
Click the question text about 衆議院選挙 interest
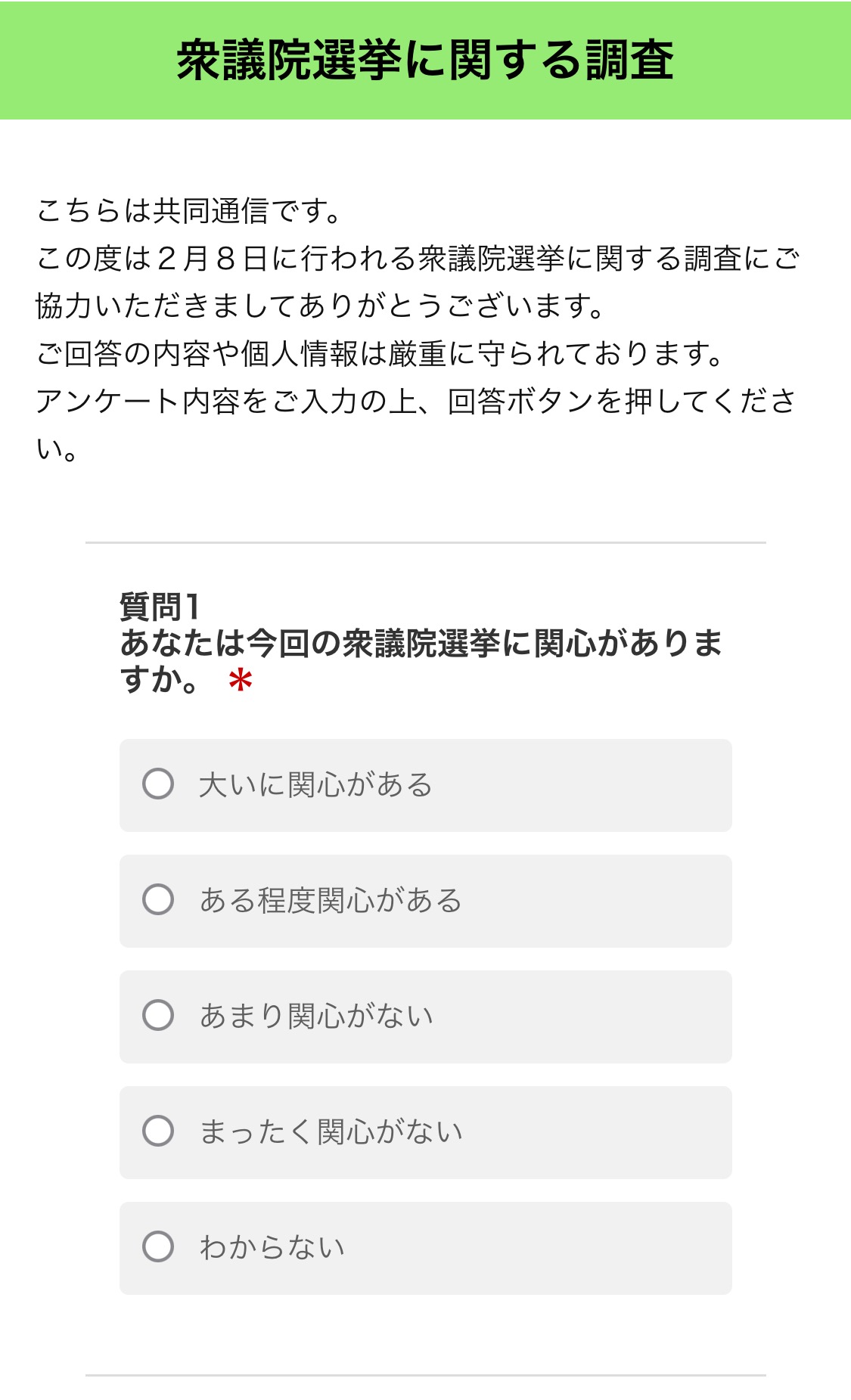tap(421, 644)
